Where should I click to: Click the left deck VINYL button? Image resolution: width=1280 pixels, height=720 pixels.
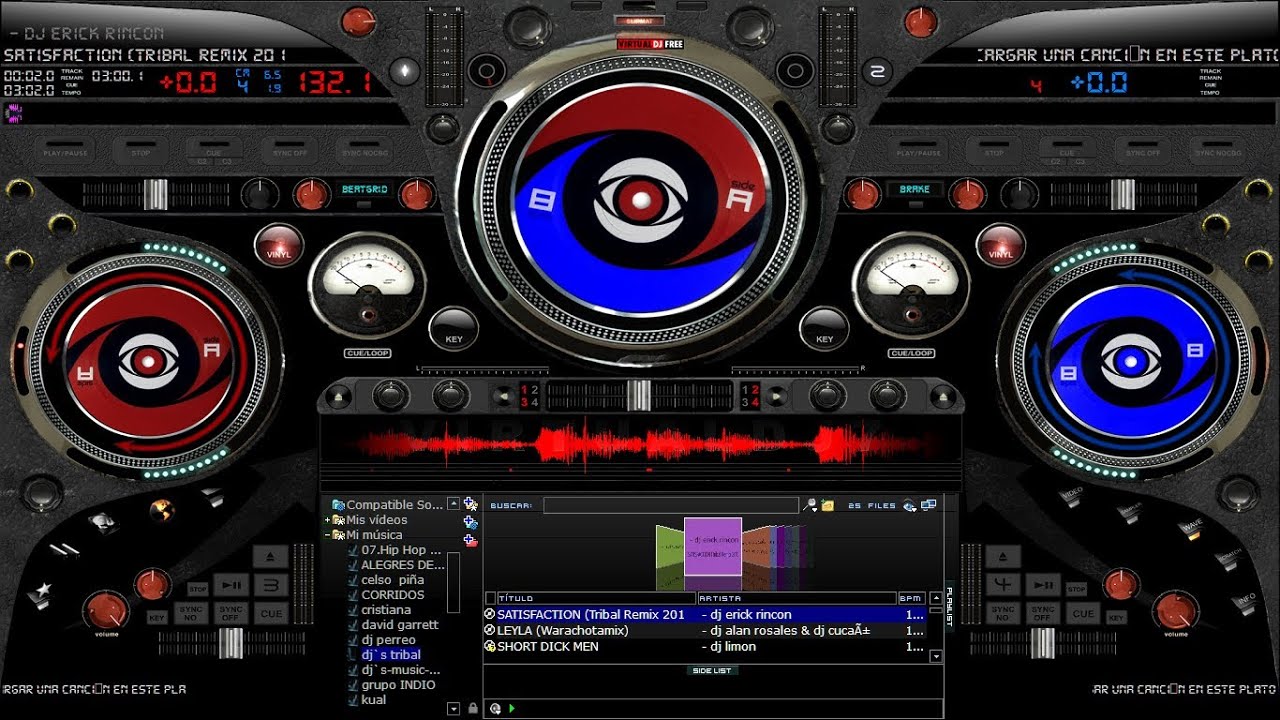click(x=279, y=245)
